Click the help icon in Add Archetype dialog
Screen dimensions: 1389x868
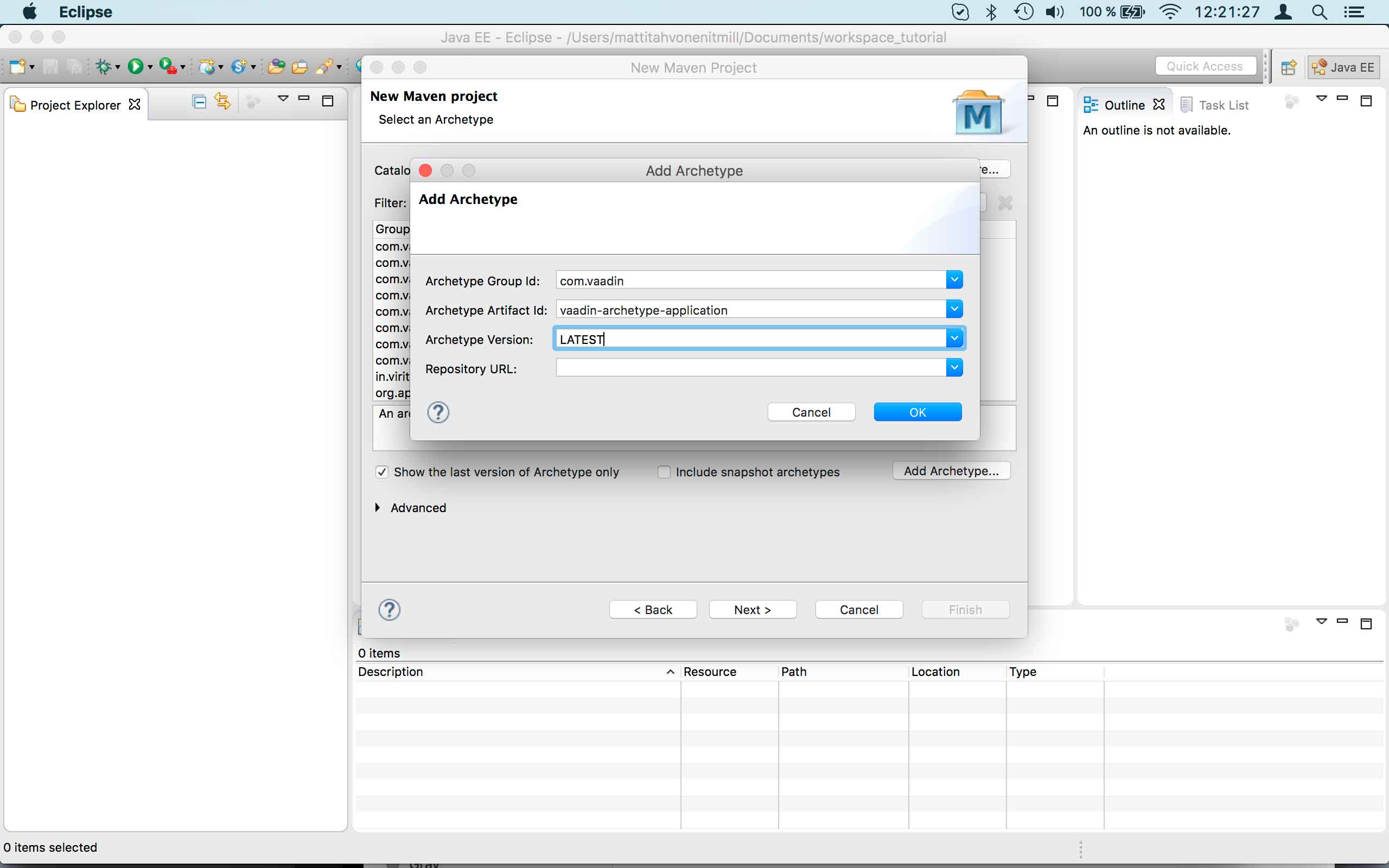(438, 412)
